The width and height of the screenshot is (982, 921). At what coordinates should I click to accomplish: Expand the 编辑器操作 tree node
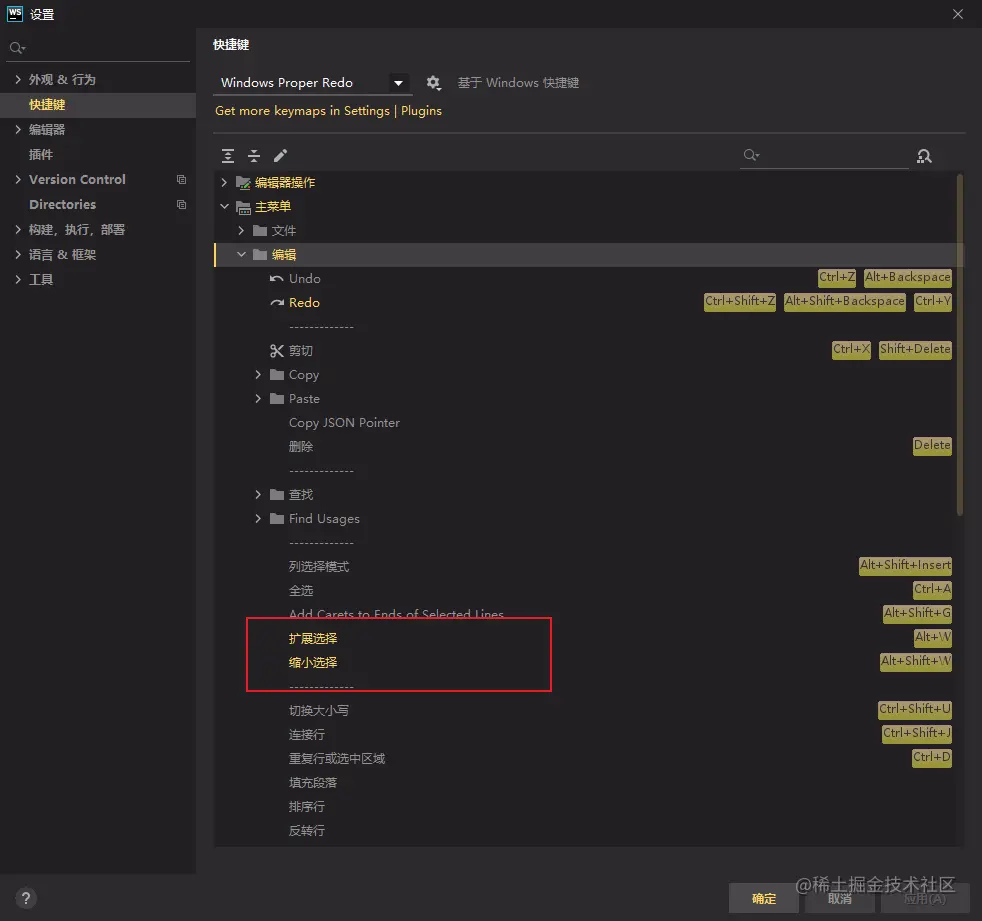224,182
